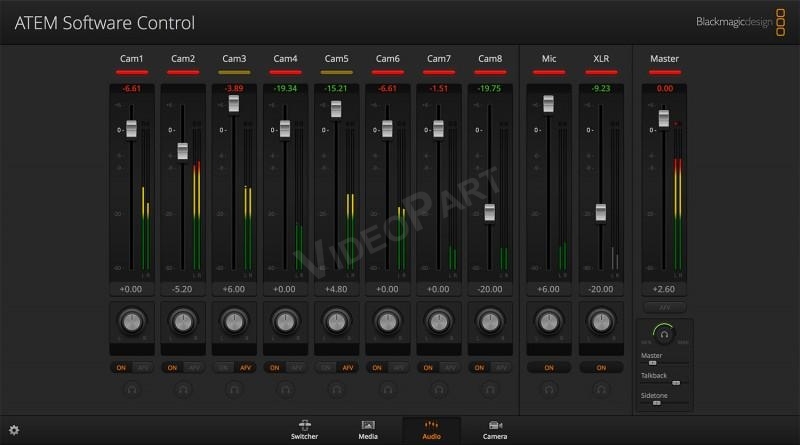This screenshot has width=800, height=445.
Task: Solo Cam3 with its headphone icon
Action: point(234,390)
